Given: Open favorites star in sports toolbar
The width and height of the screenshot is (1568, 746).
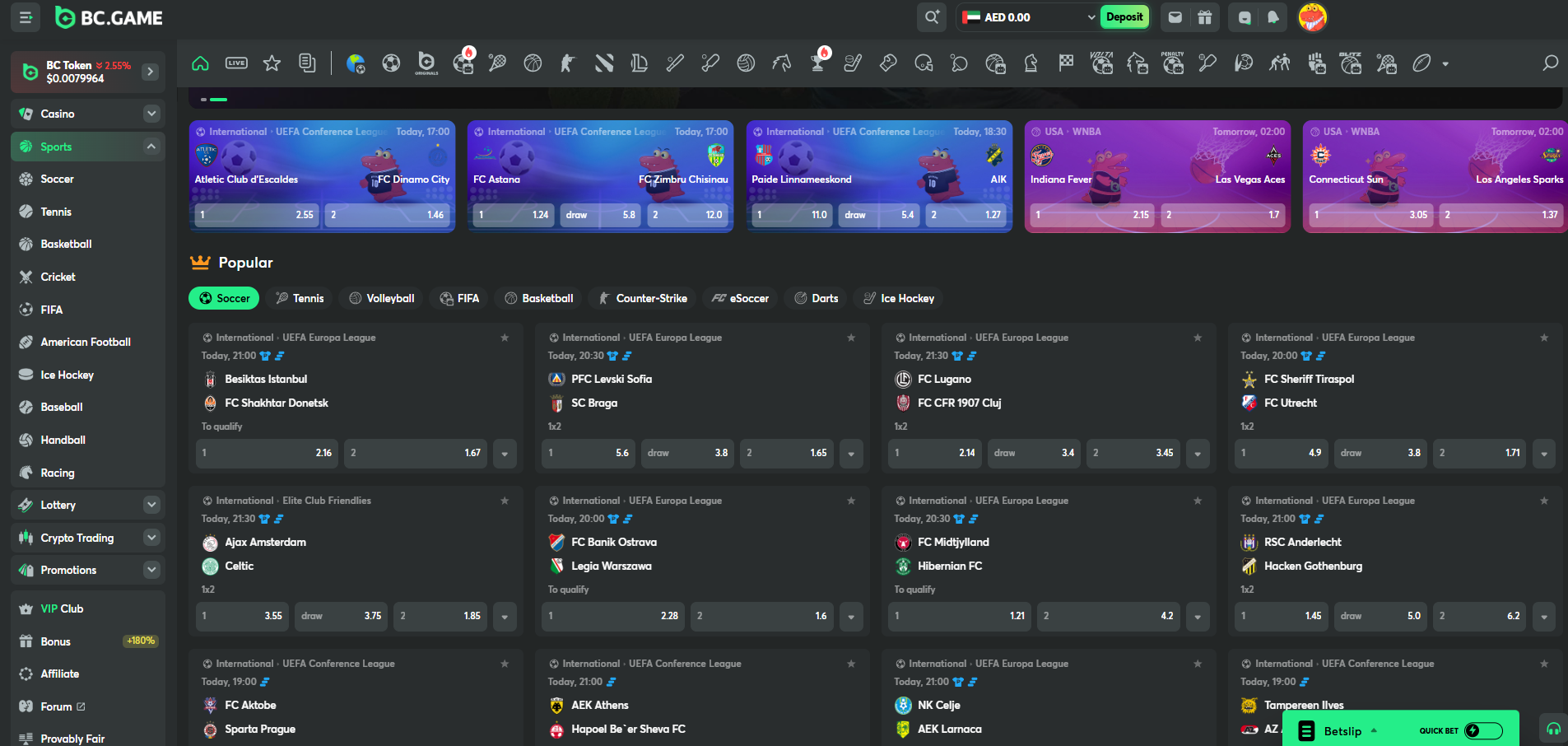Looking at the screenshot, I should 272,63.
